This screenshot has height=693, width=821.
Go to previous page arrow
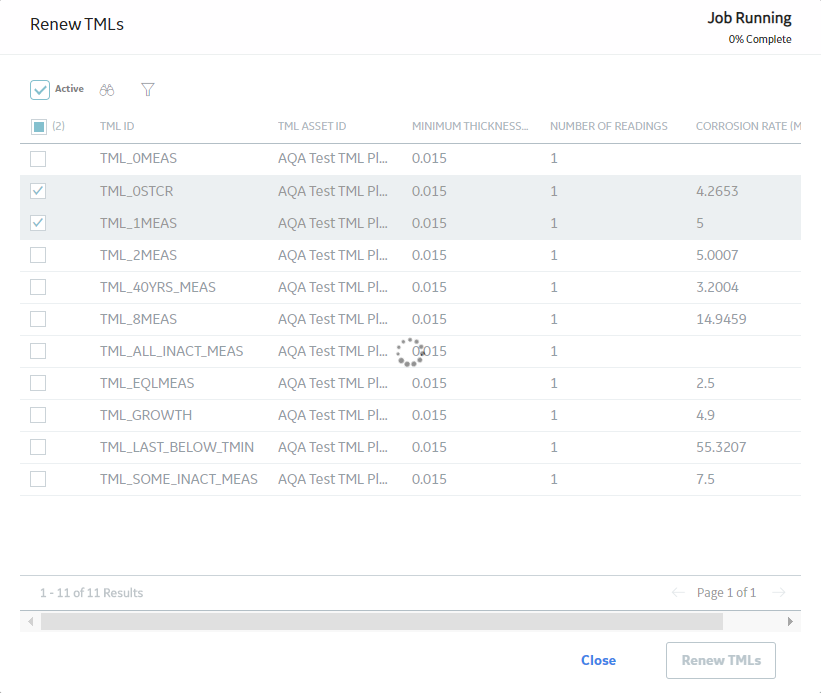point(678,593)
